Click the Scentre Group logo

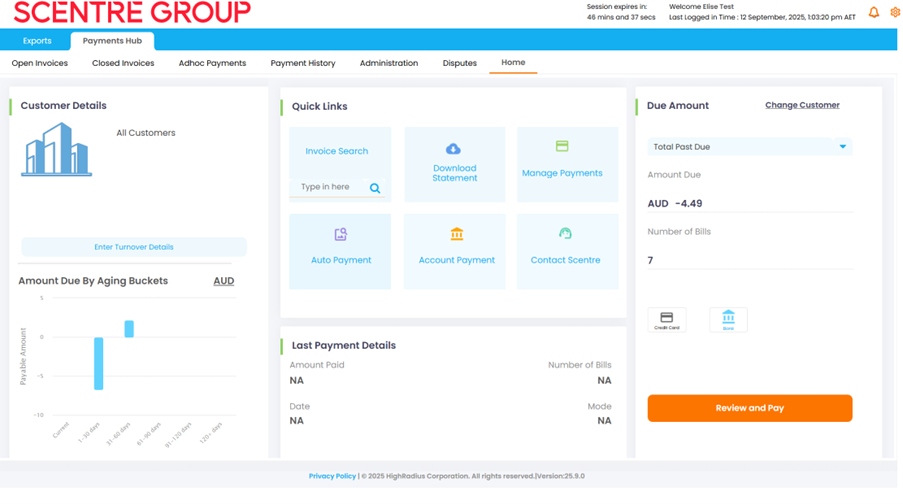click(x=132, y=12)
